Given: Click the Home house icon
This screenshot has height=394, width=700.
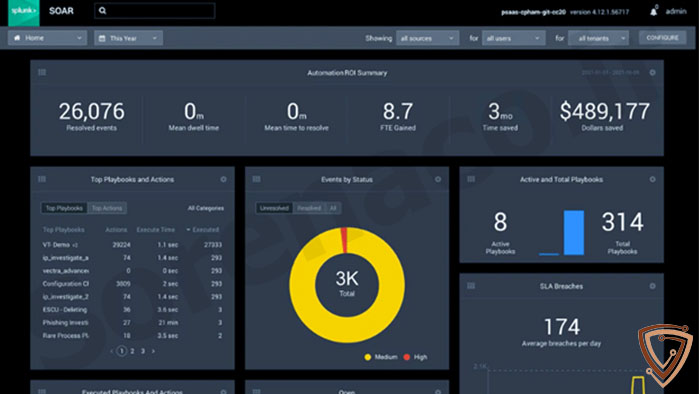Looking at the screenshot, I should pos(17,38).
